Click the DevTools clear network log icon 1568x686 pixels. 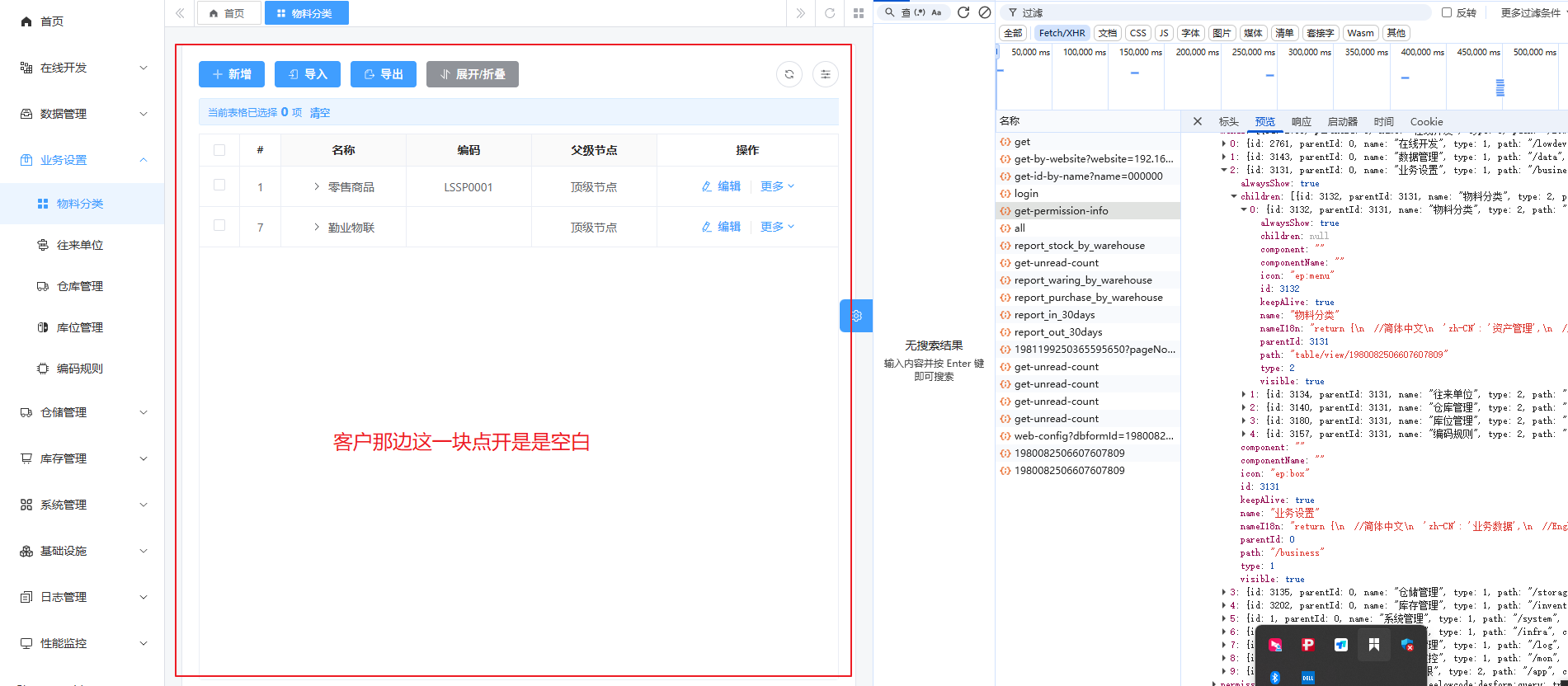coord(985,12)
